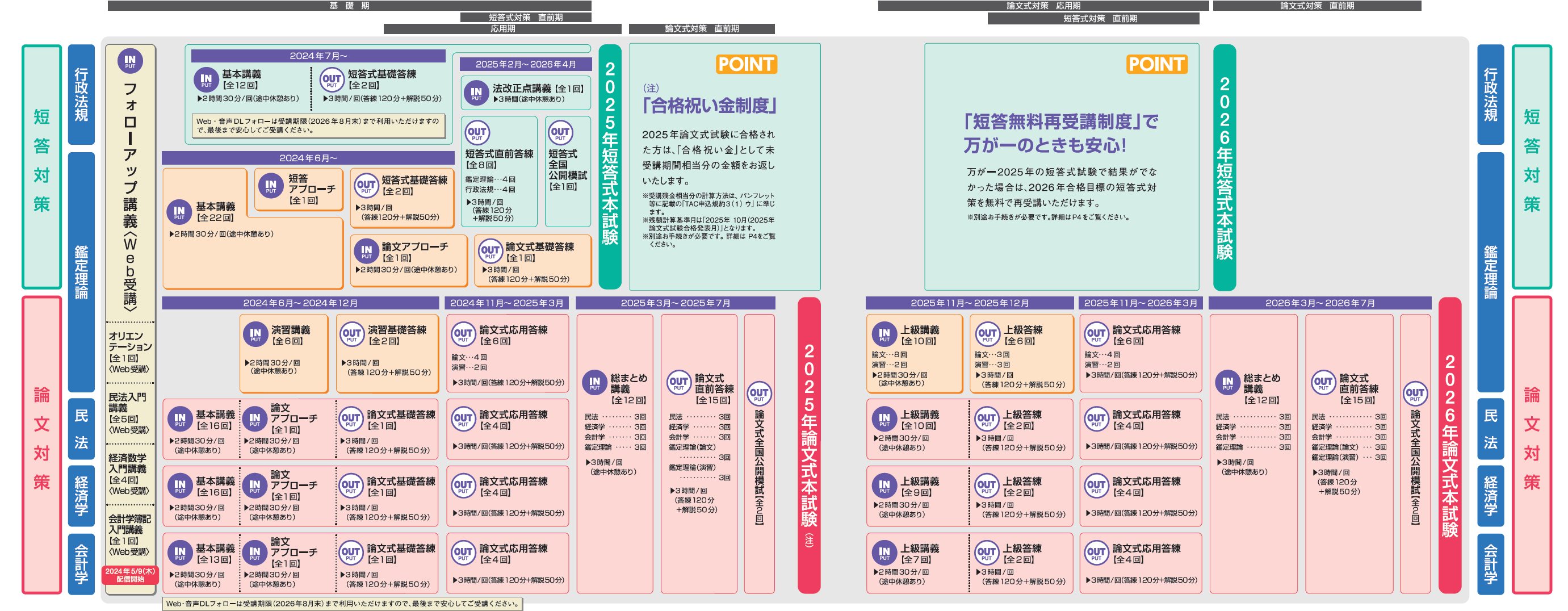Screen dimensions: 1568x611
Task: Click the 2024年5/9(木)配信開始 badge
Action: [129, 575]
